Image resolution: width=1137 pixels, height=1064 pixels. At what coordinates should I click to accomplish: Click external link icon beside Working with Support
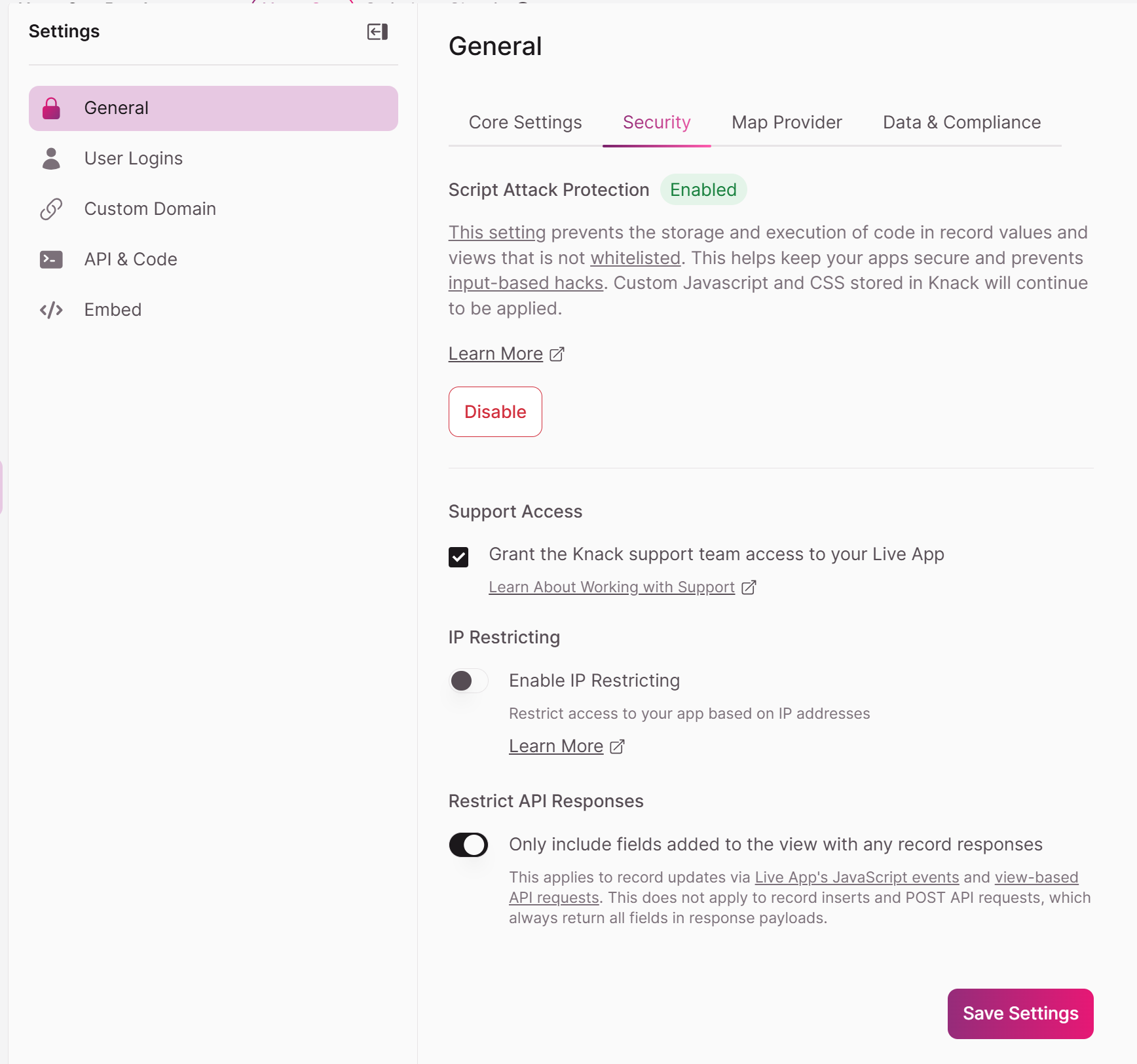click(749, 587)
